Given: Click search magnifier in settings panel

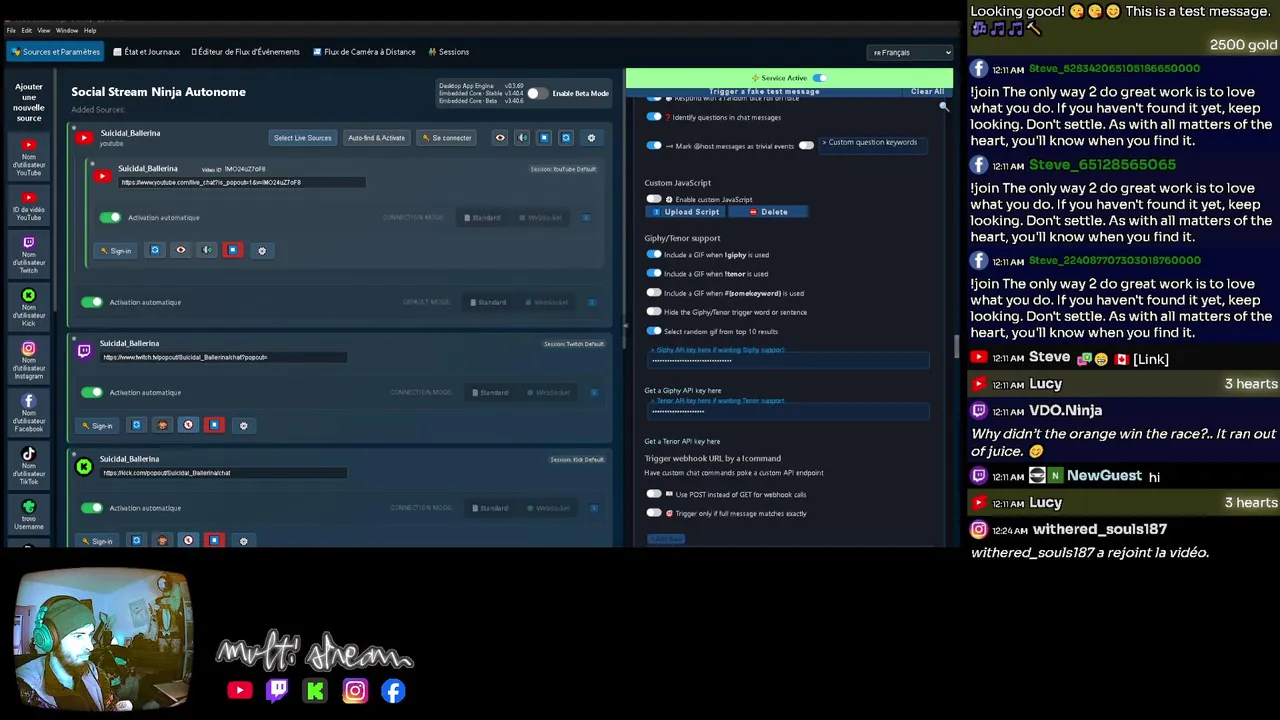Looking at the screenshot, I should [943, 106].
